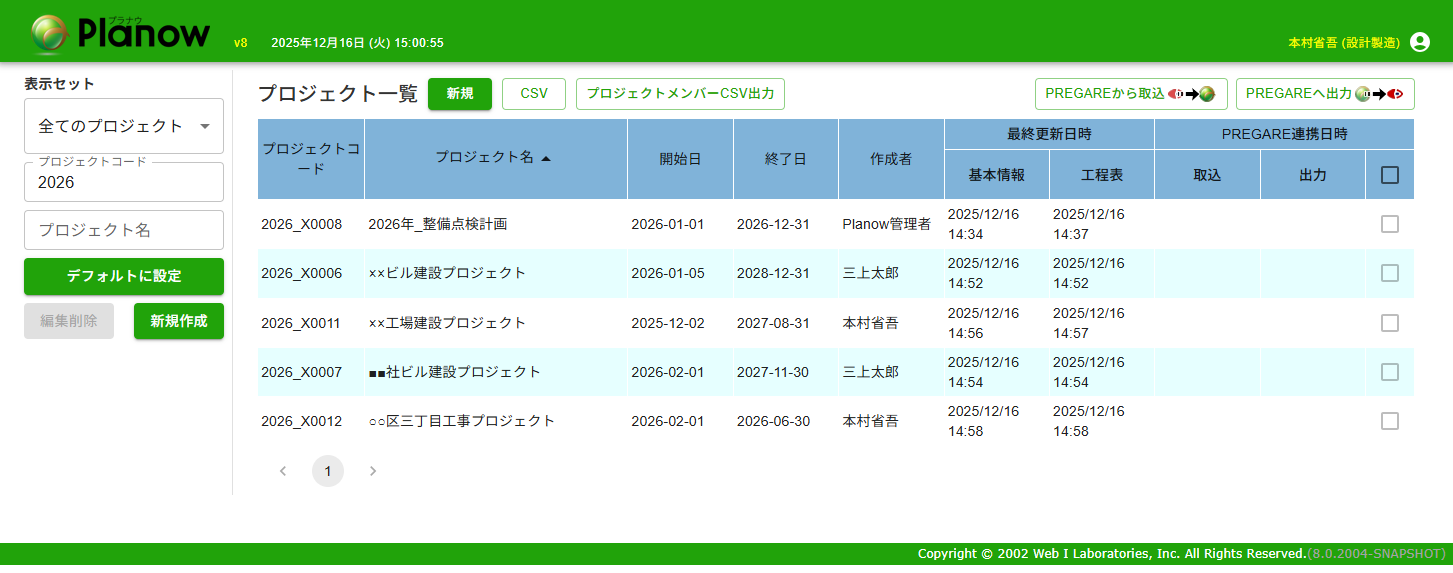1453x573 pixels.
Task: Export the list with CSV button
Action: [x=534, y=94]
